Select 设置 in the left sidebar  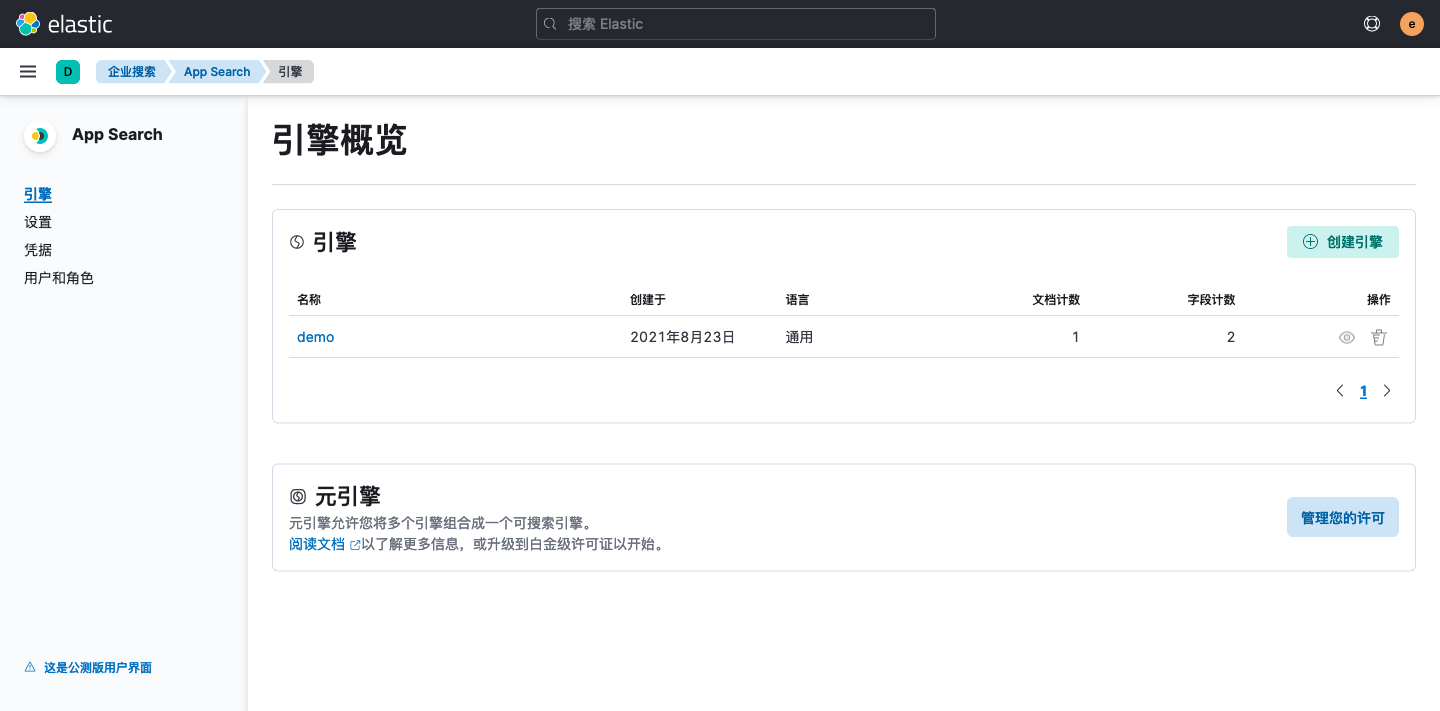click(x=38, y=222)
